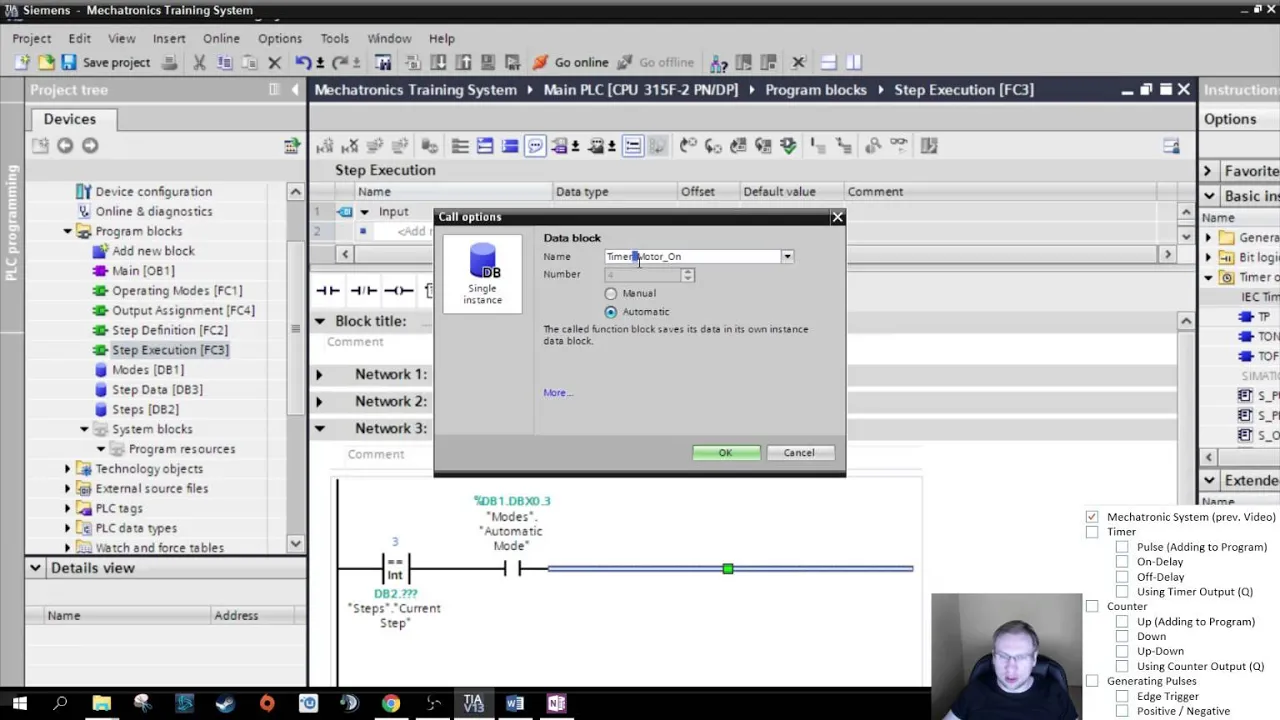The image size is (1280, 720).
Task: Click OK in Call options dialog
Action: pos(726,453)
